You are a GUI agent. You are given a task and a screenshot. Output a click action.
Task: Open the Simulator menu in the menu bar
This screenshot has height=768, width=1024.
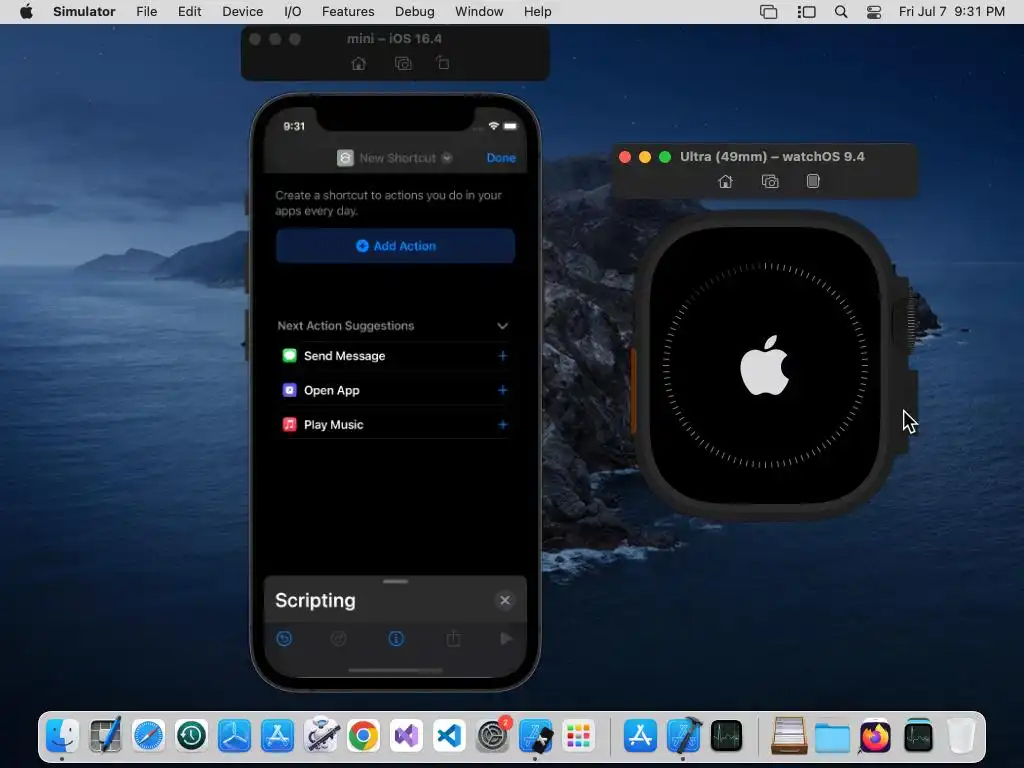[x=84, y=12]
